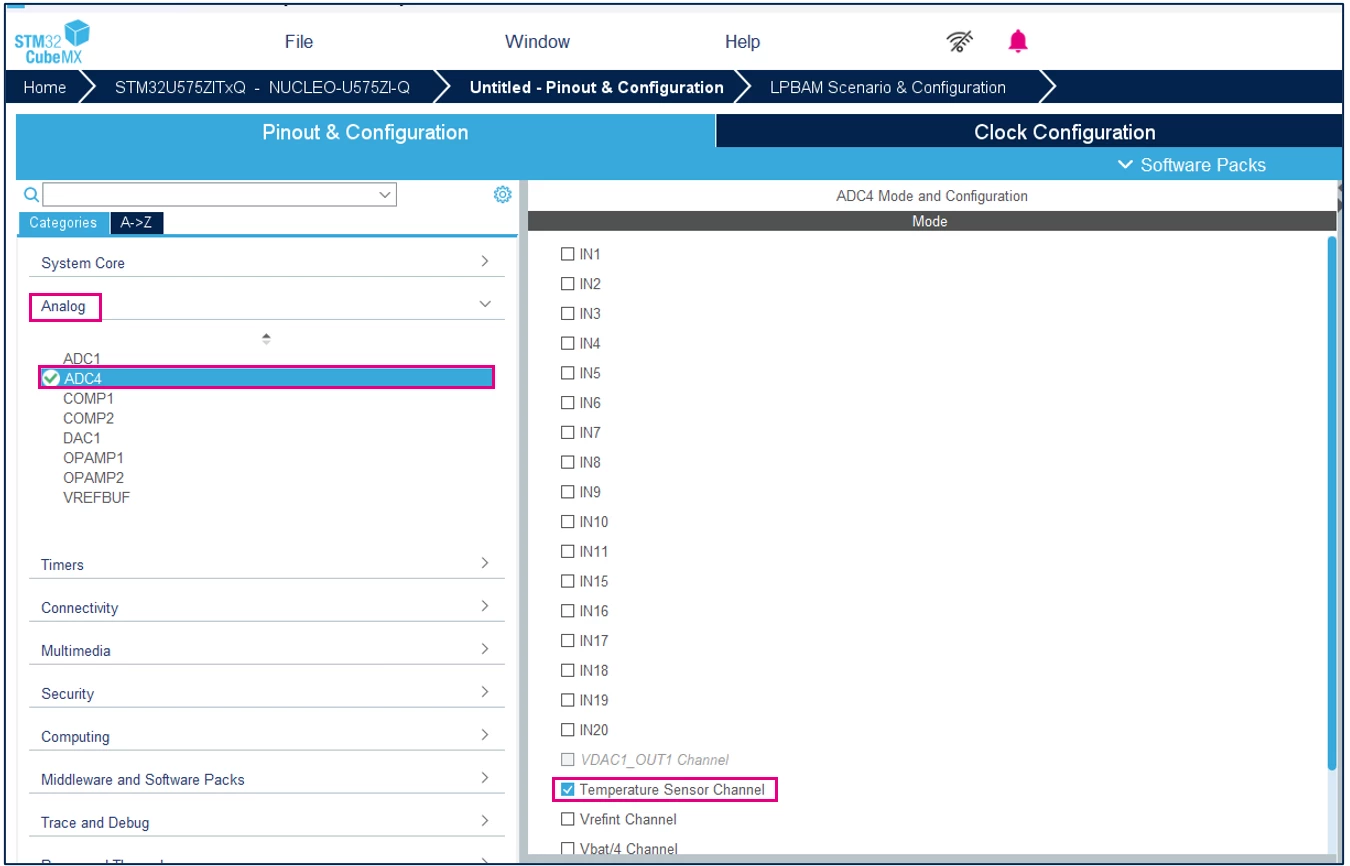Enable the IN4 channel checkbox

pos(568,344)
